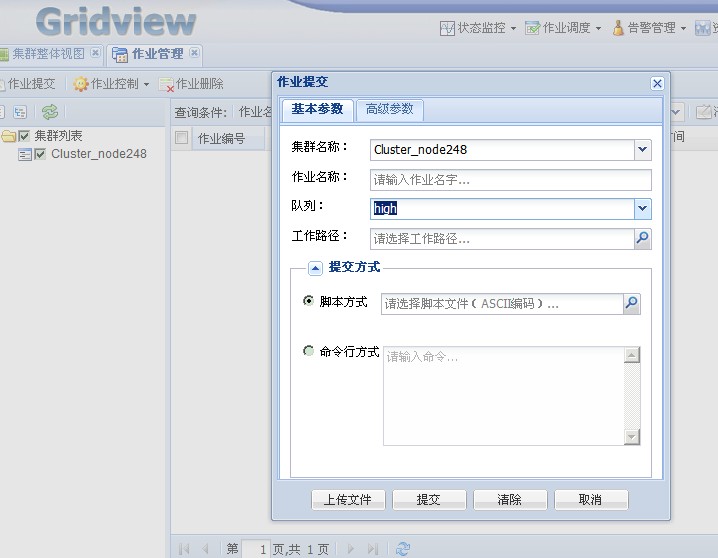Switch to the 高级参数 tab
The height and width of the screenshot is (558, 718).
(390, 110)
